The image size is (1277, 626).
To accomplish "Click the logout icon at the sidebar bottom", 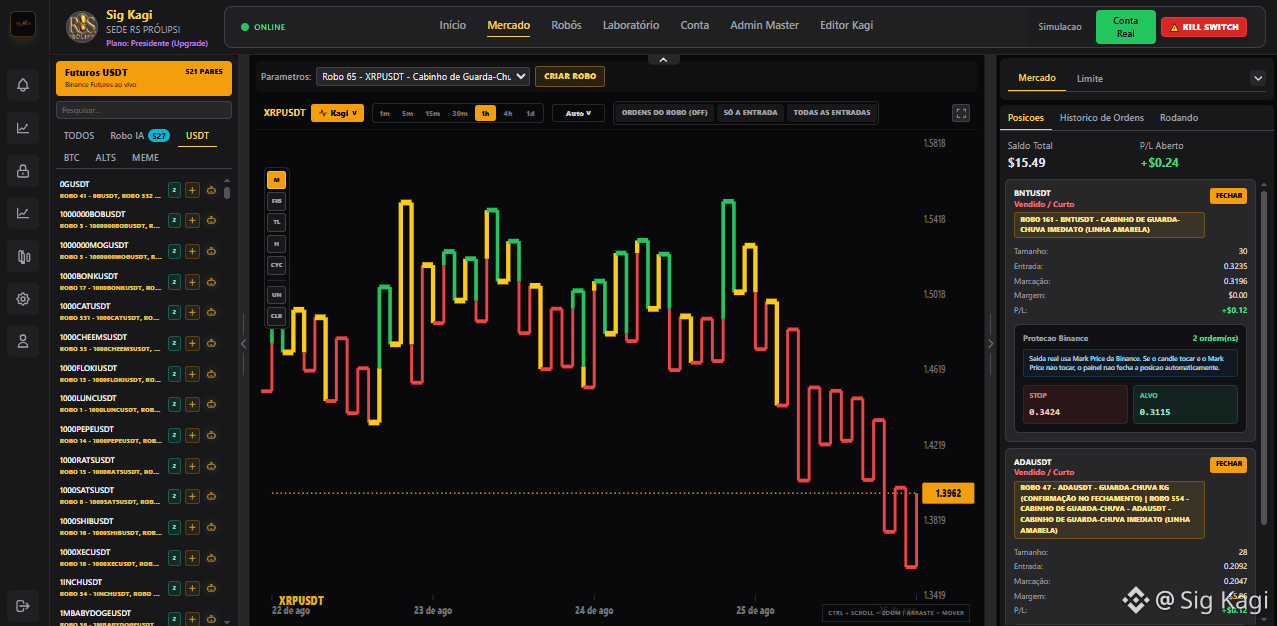I will click(23, 604).
